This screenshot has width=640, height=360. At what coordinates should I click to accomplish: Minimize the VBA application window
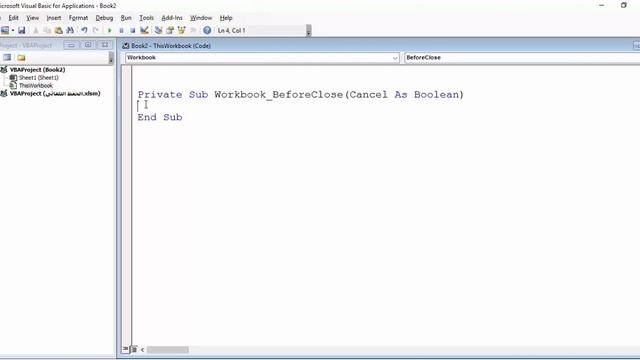[602, 5]
